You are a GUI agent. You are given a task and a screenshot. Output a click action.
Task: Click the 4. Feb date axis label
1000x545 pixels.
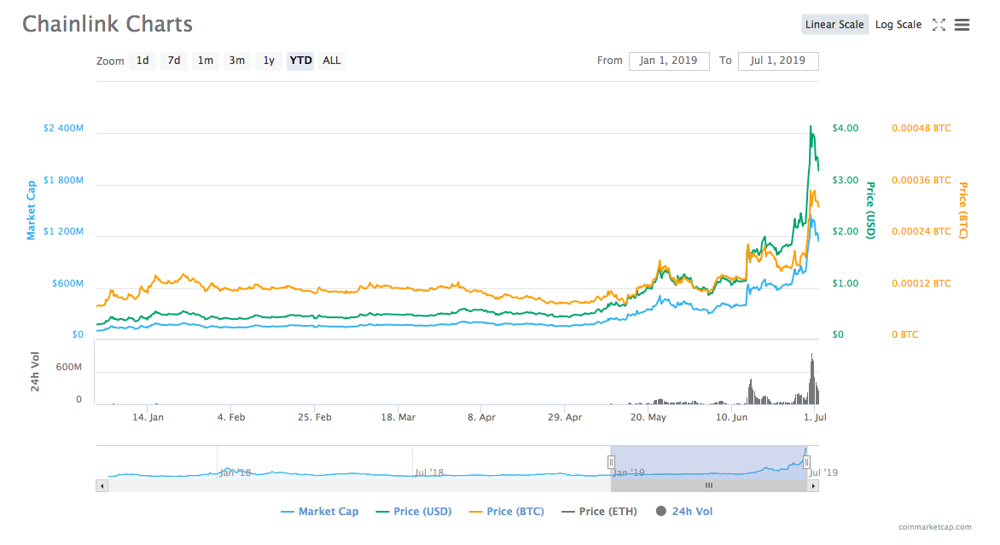[231, 418]
